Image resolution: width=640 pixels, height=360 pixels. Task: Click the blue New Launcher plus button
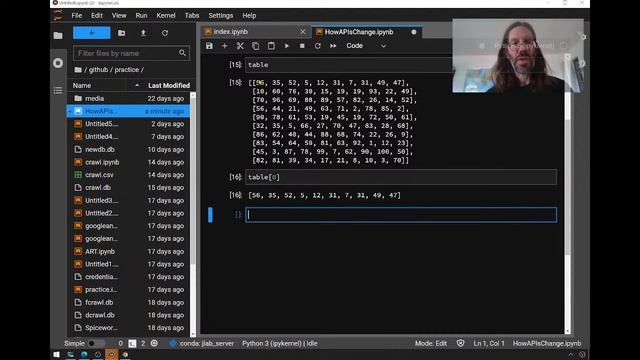coord(91,33)
